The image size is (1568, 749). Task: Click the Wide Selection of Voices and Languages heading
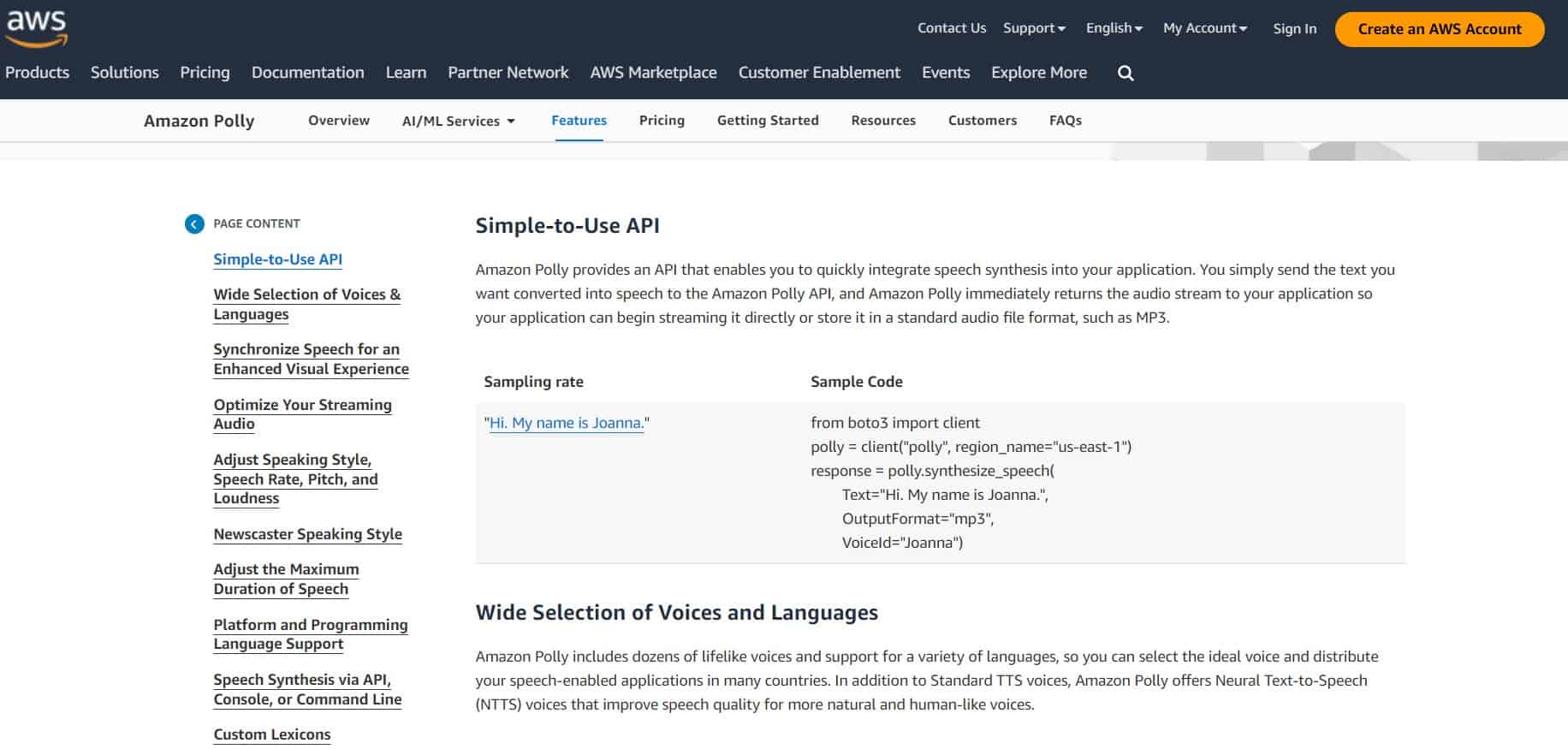coord(677,613)
